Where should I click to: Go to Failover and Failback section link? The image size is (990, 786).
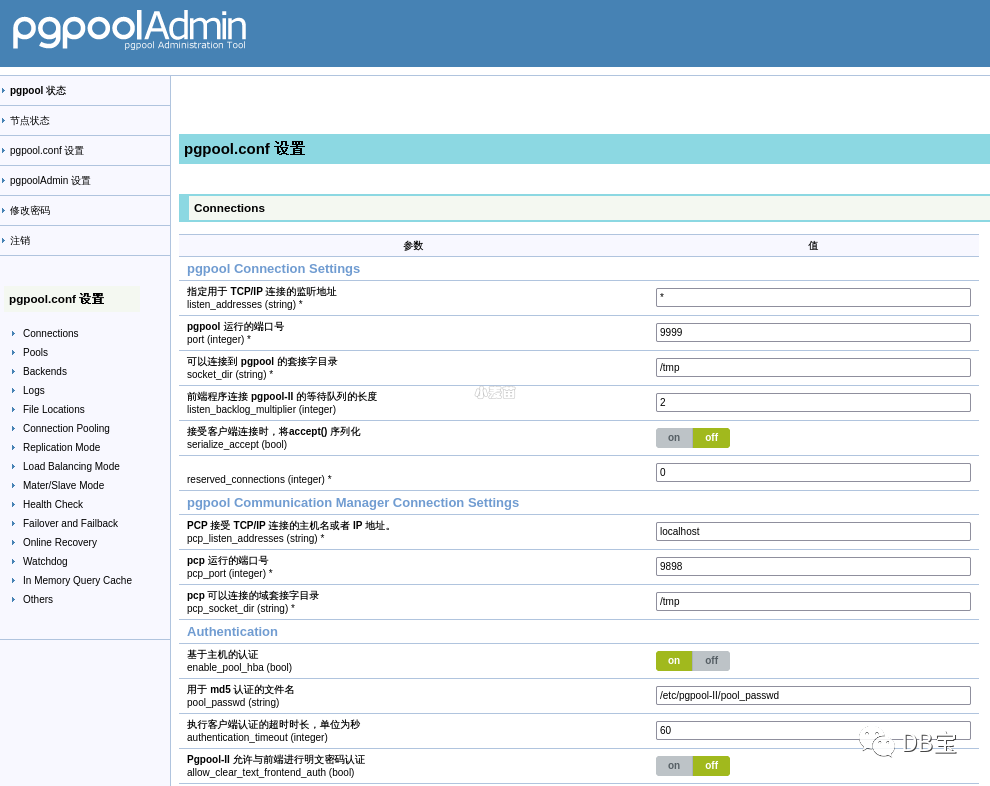[70, 523]
